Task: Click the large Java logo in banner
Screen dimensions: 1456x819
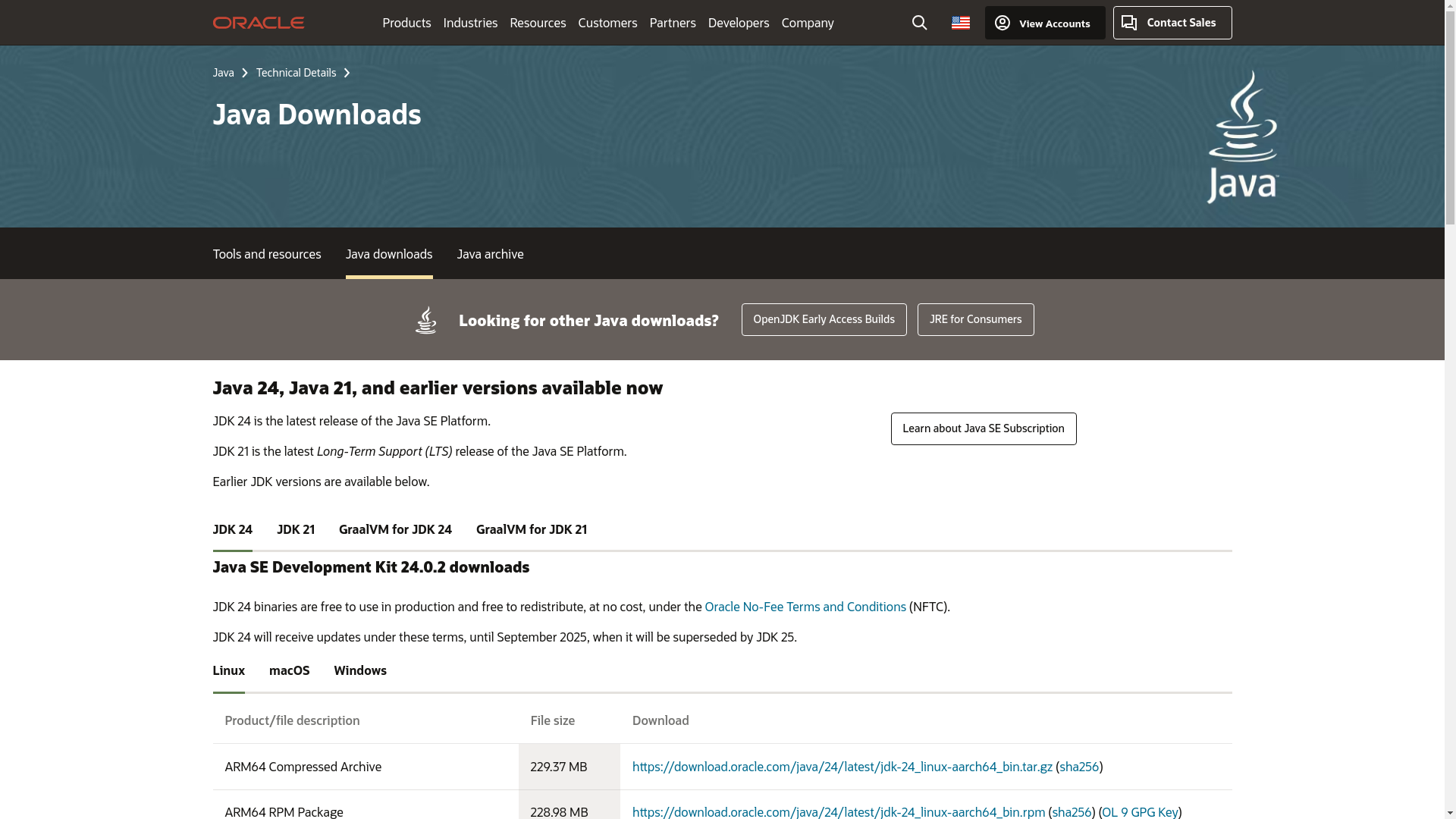Action: coord(1243,136)
